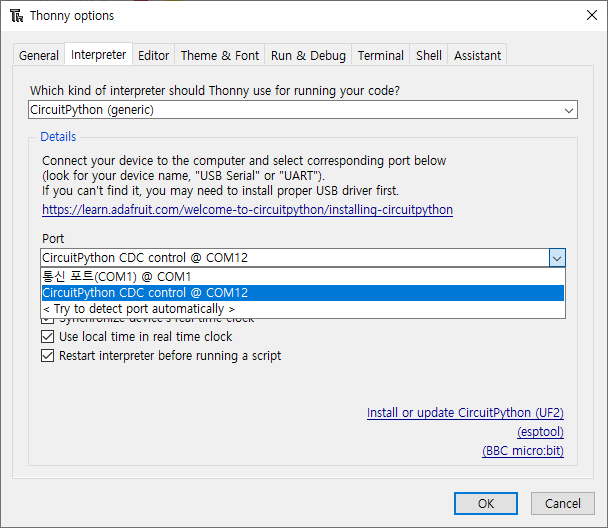
Task: Select CircuitPython CDC control @ COM12 option
Action: (x=303, y=293)
